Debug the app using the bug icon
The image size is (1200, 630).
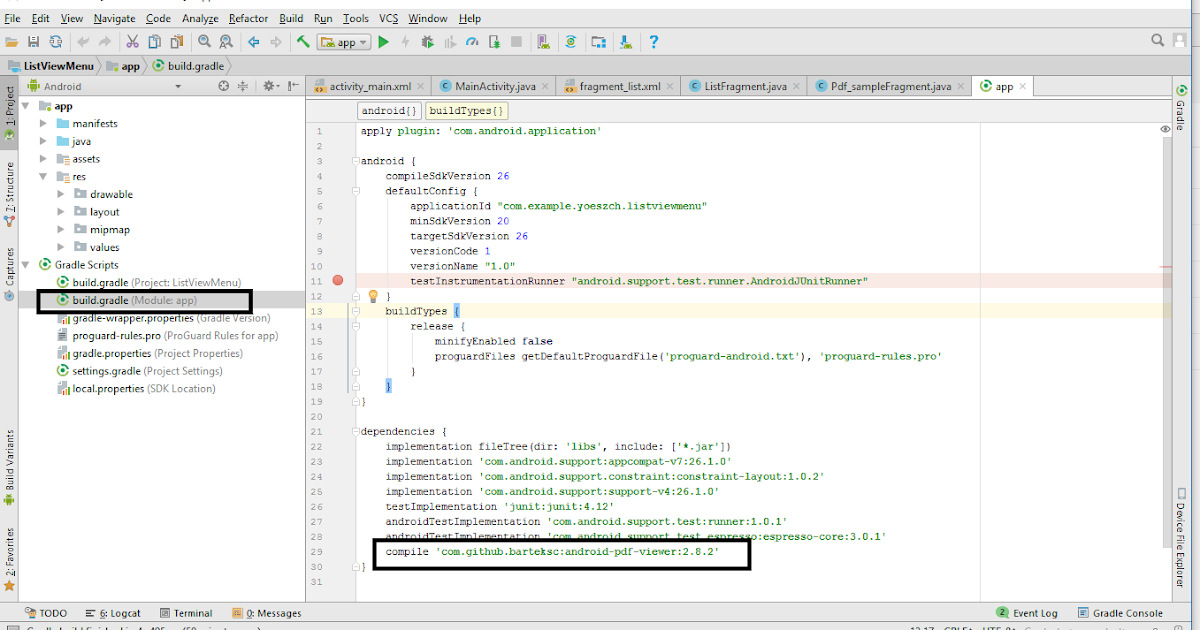tap(428, 42)
